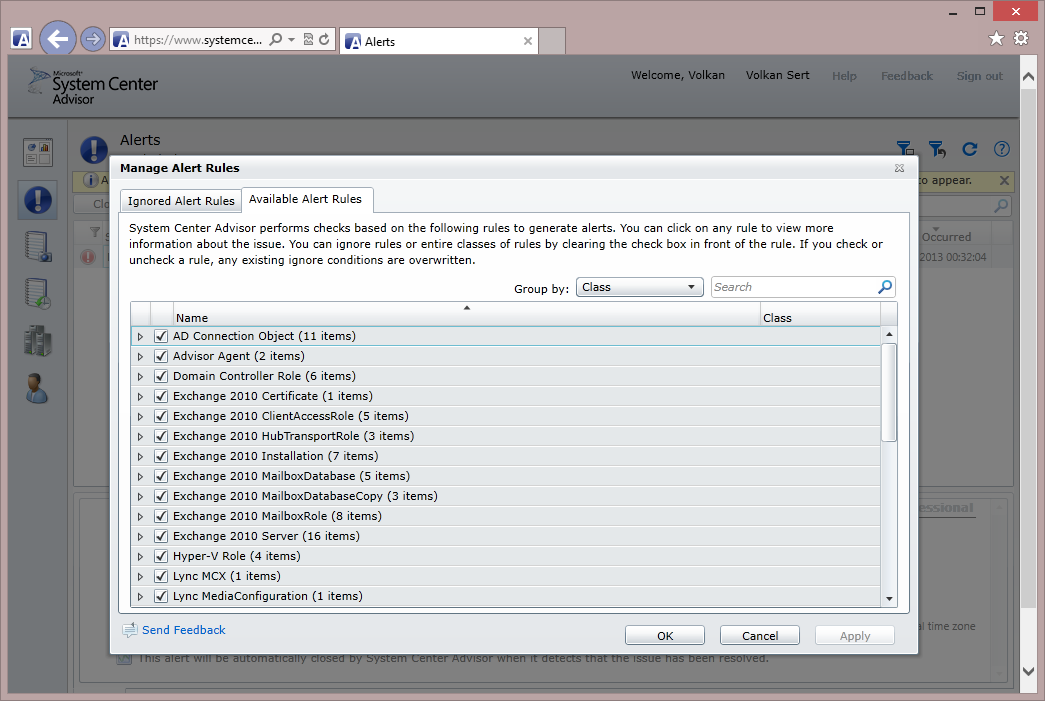1045x701 pixels.
Task: Open the dashboard overview sidebar icon
Action: point(37,153)
